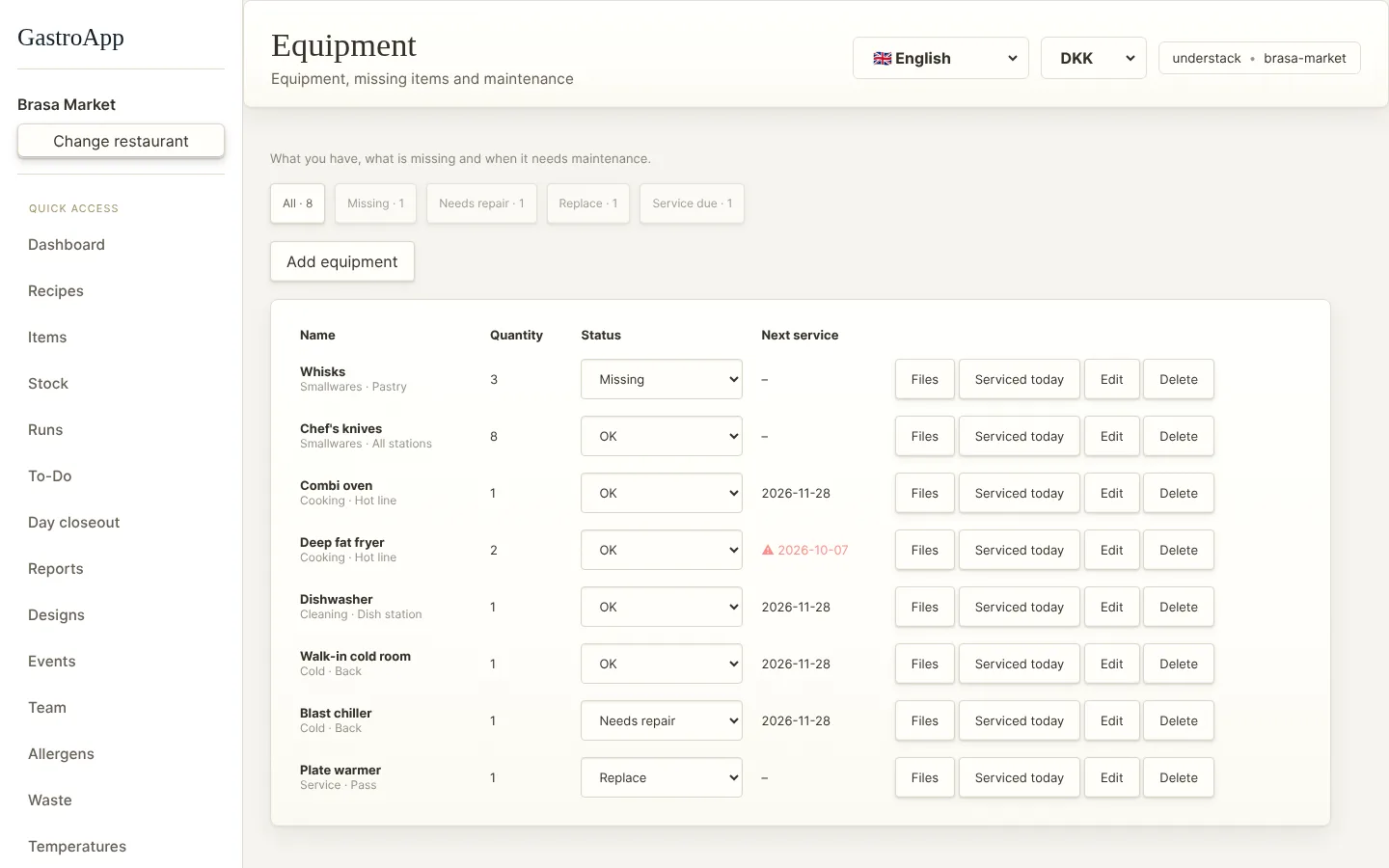The width and height of the screenshot is (1389, 868).
Task: Delete the Plate warmer row
Action: pyautogui.click(x=1179, y=777)
